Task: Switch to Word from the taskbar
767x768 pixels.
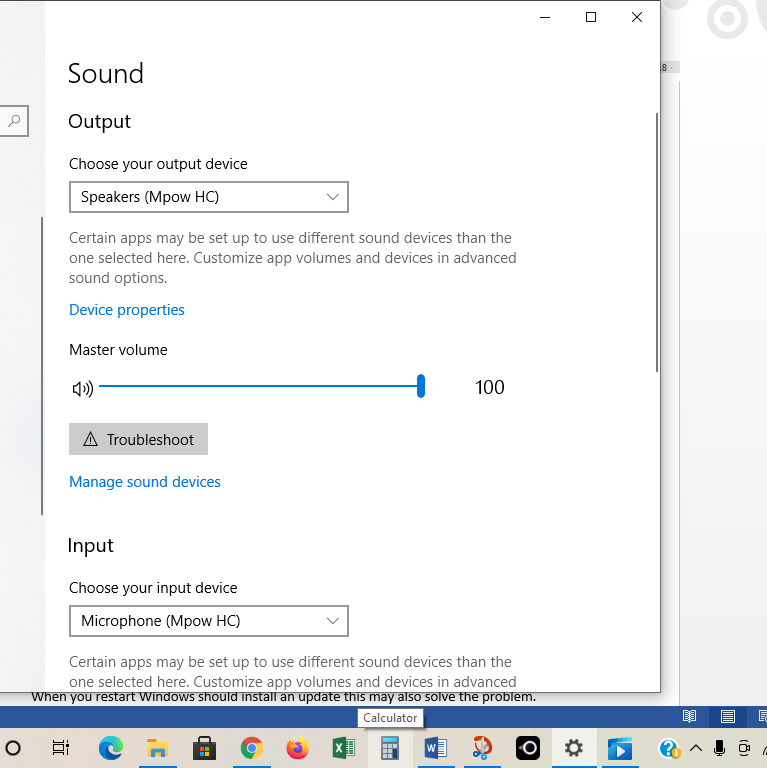Action: [x=436, y=748]
